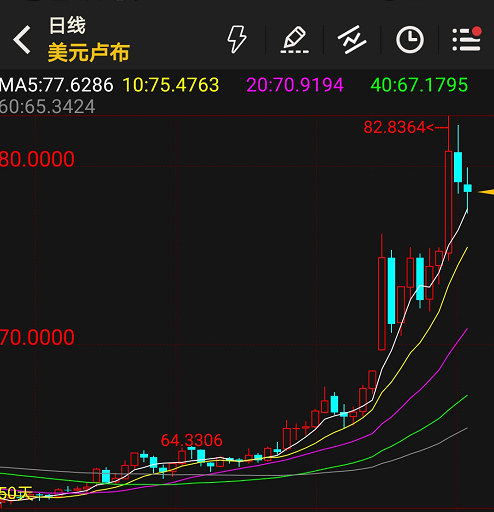Tap the MA5:77.6286 indicator value

point(57,85)
